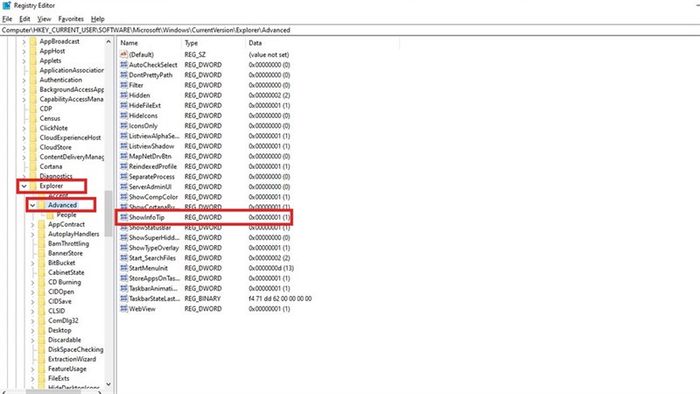Image resolution: width=700 pixels, height=394 pixels.
Task: Click the DWORD icon beside ListviewShadow
Action: 124,146
